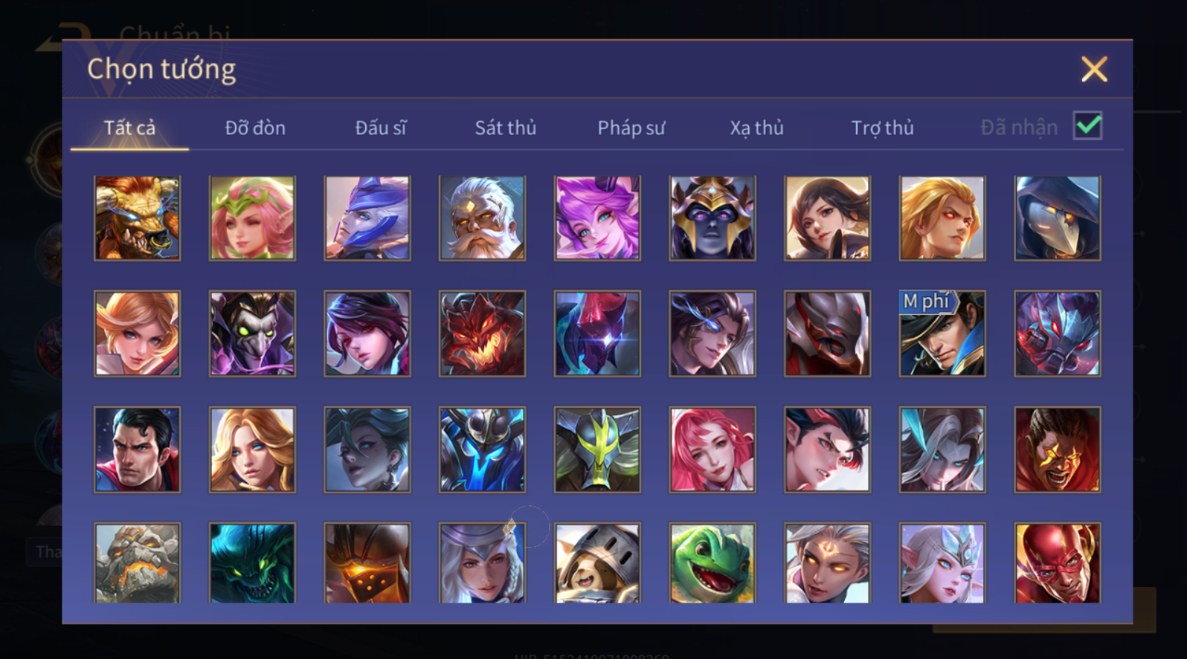Filter heroes by 'Xạ thủ' tab
This screenshot has height=659, width=1187.
point(756,128)
